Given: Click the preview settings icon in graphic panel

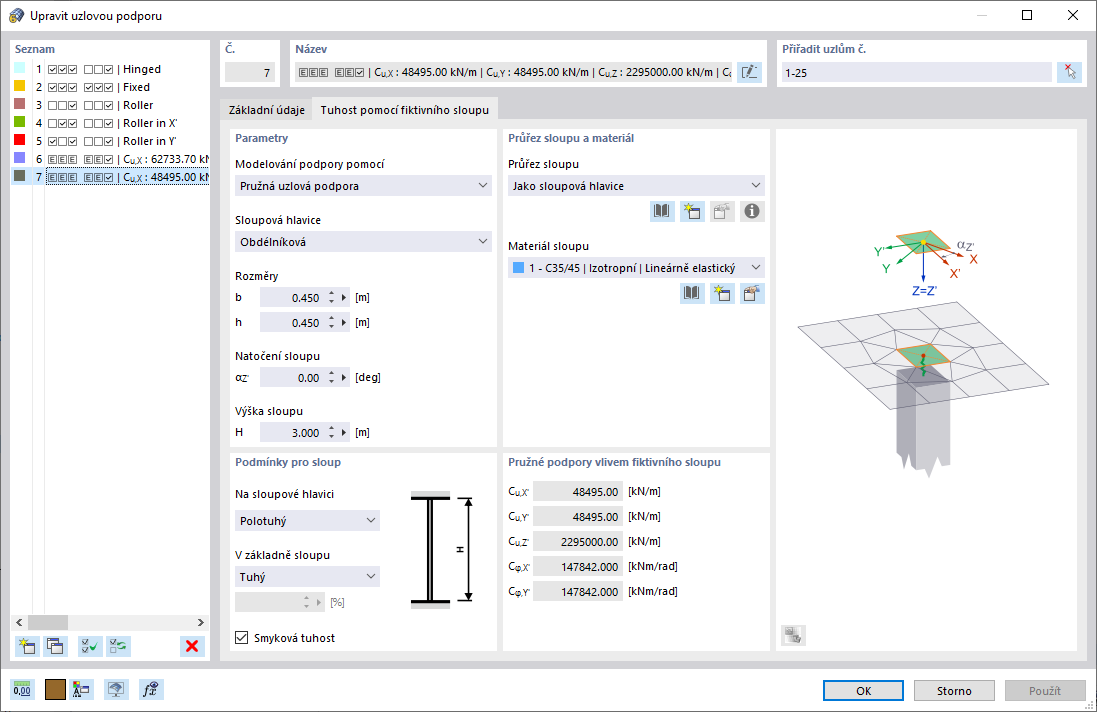Looking at the screenshot, I should coord(793,635).
